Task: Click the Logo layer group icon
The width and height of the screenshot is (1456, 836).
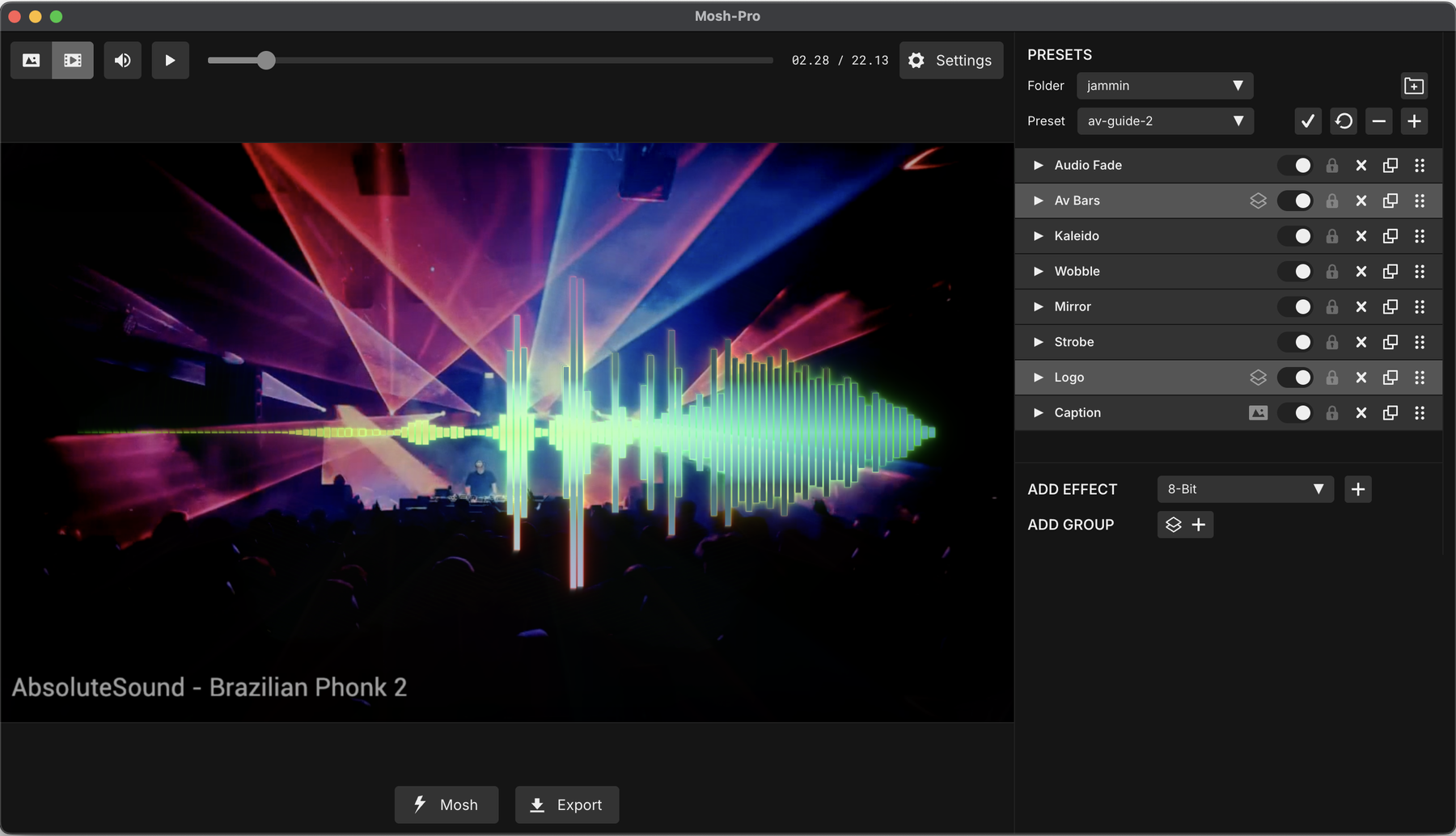Action: point(1258,378)
